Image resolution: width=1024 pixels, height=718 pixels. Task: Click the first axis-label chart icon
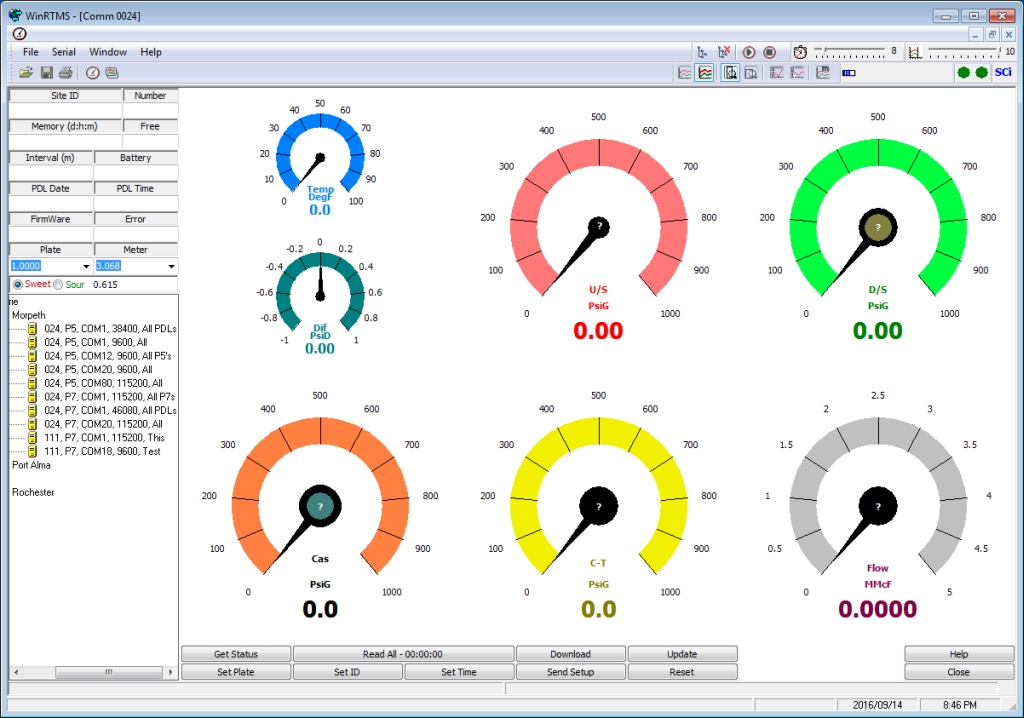[x=776, y=73]
